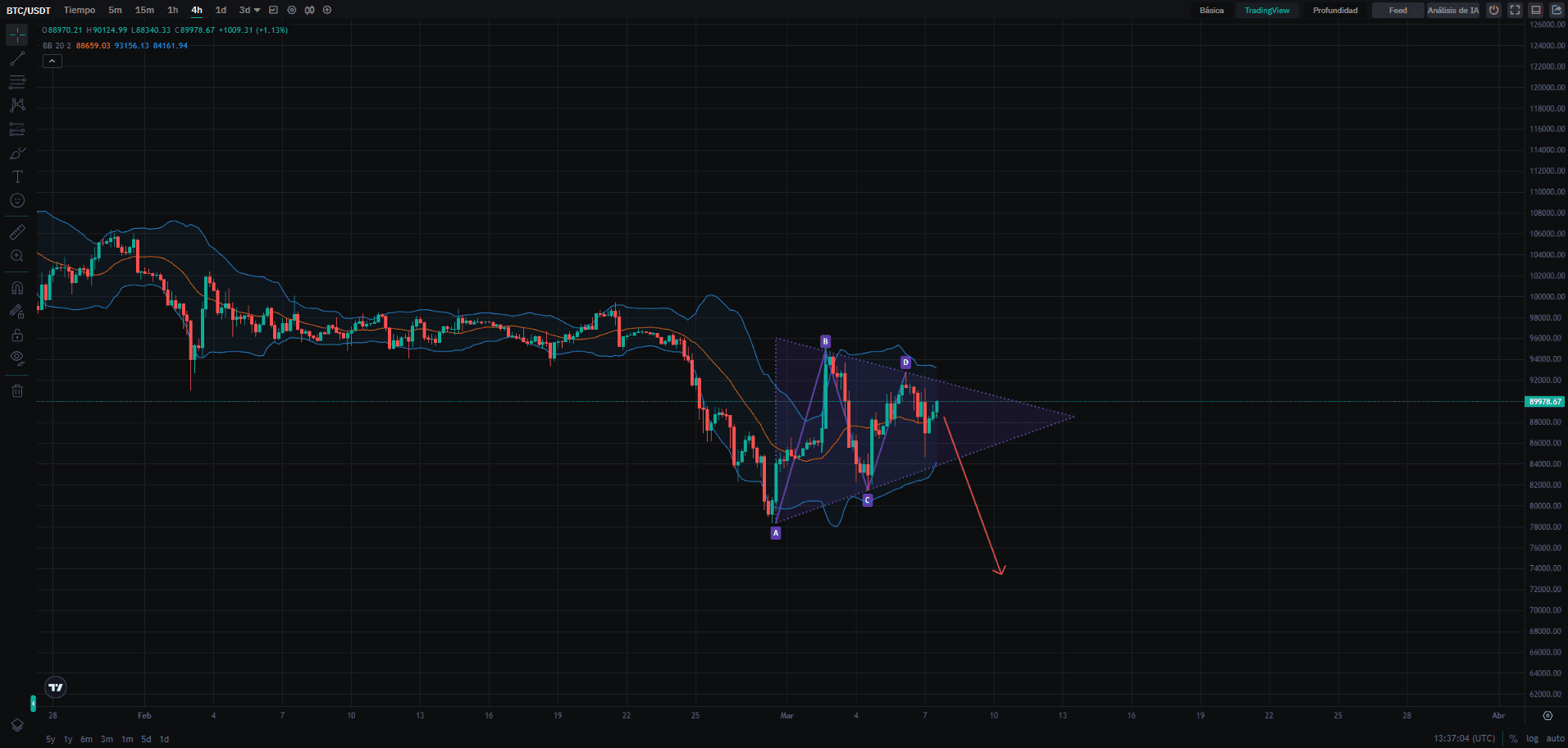The height and width of the screenshot is (748, 1568).
Task: Select the ruler measure tool
Action: (x=17, y=233)
